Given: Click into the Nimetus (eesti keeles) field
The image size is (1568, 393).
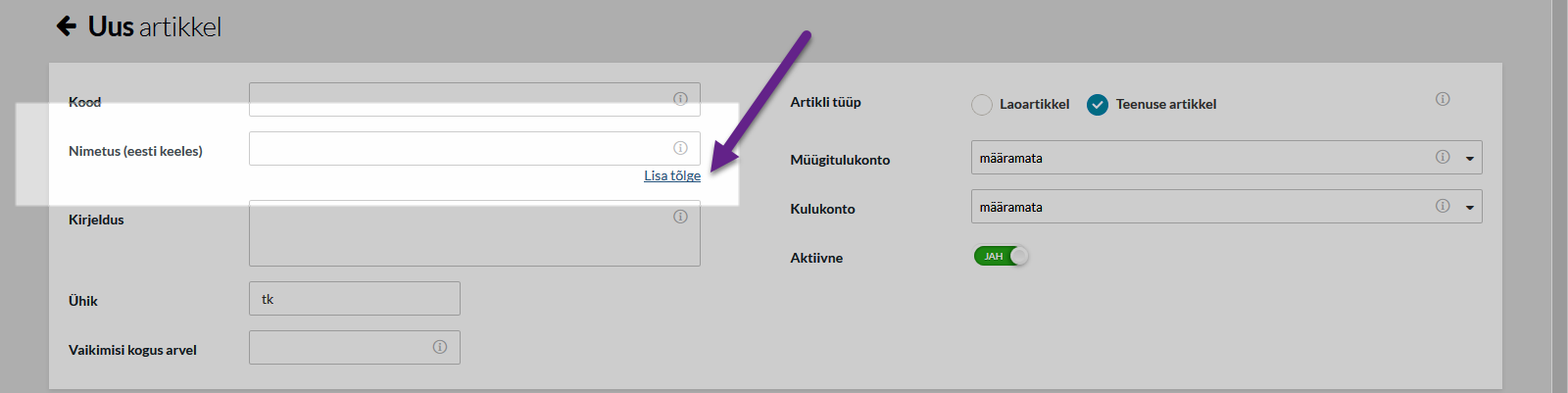Looking at the screenshot, I should pos(474,149).
